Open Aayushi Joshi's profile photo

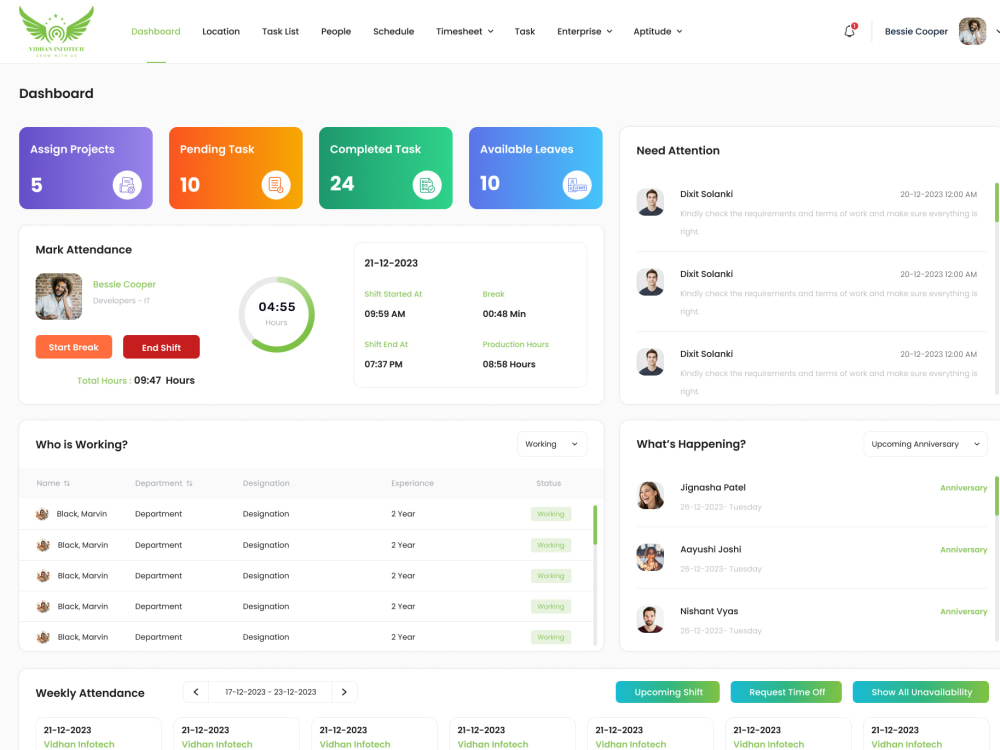coord(650,557)
